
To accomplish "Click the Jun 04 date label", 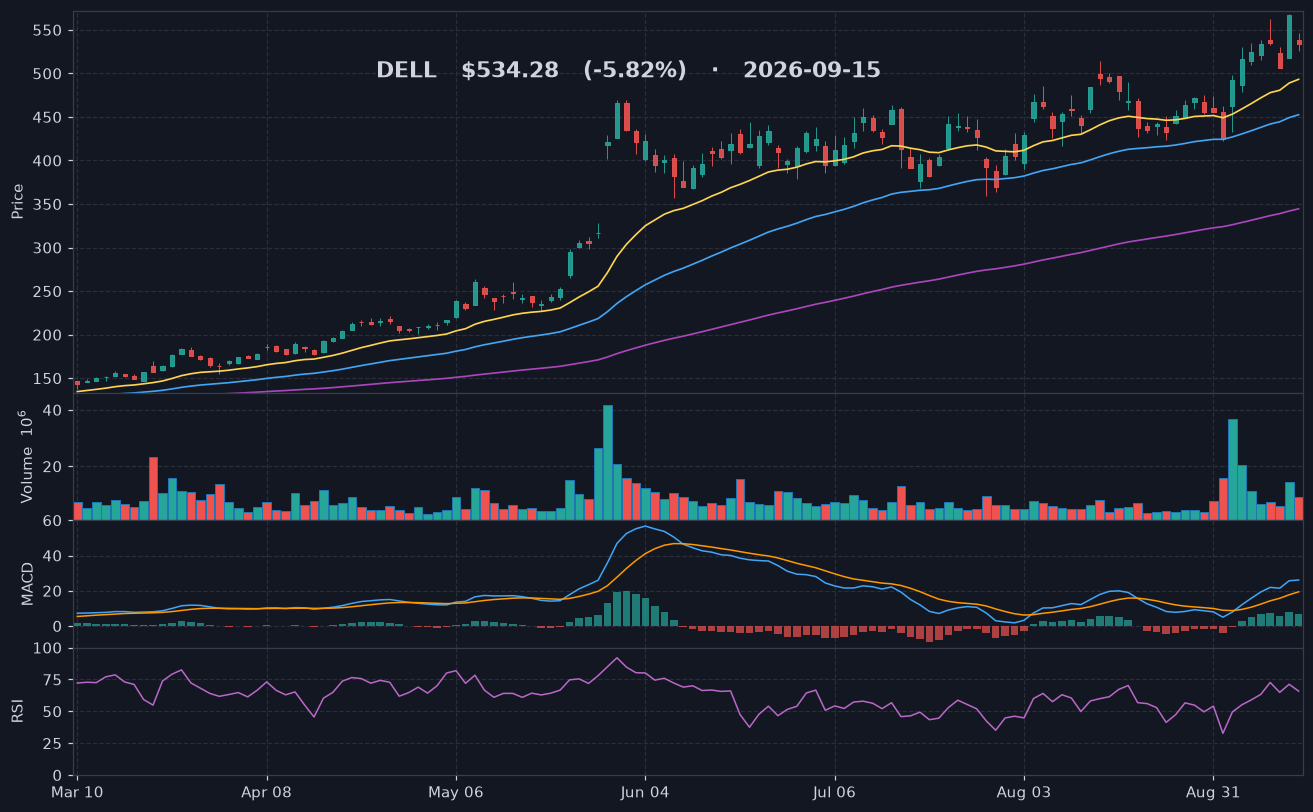I will 645,792.
